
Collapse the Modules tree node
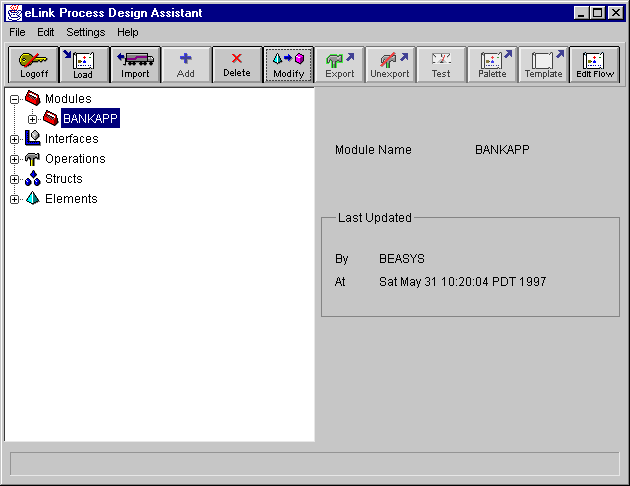click(14, 99)
